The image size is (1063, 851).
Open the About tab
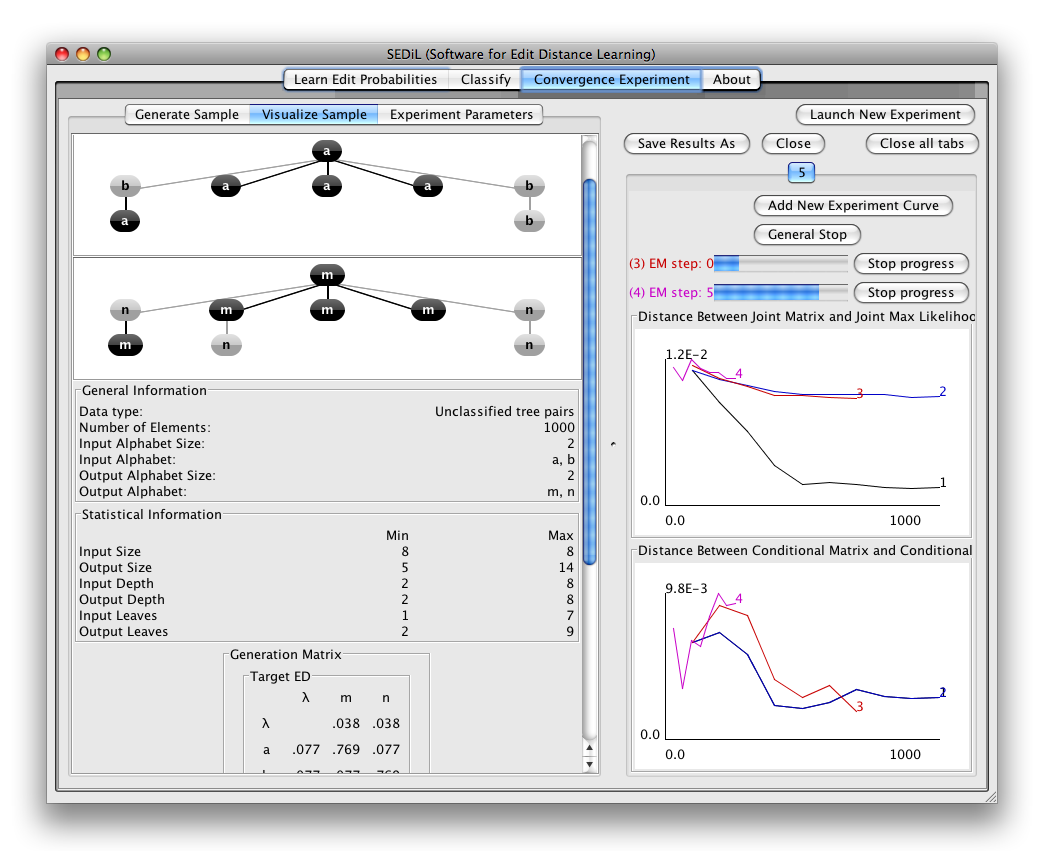[731, 79]
